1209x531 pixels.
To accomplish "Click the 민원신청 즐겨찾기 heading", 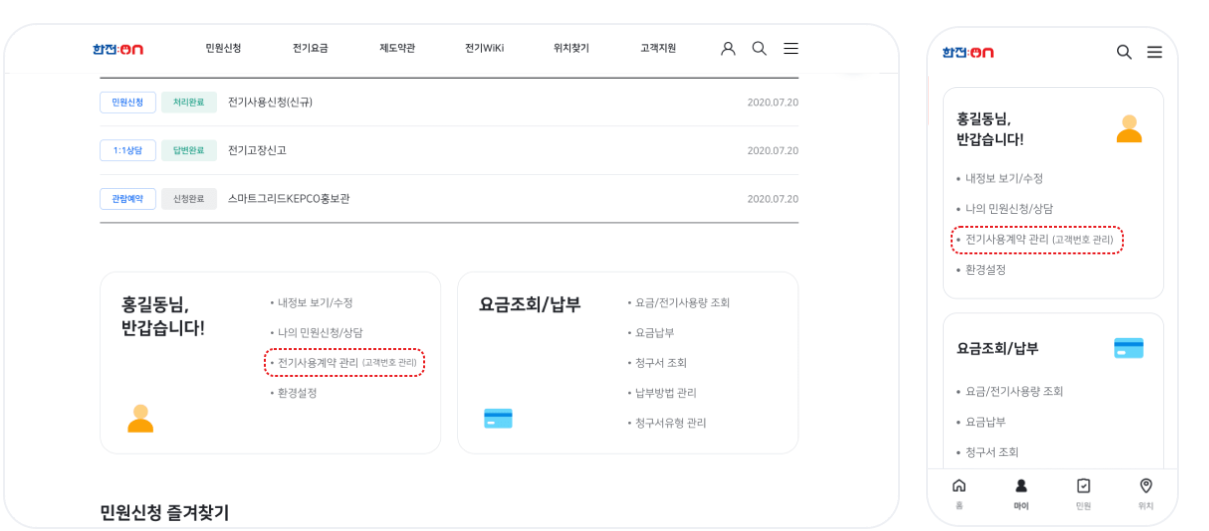I will click(x=164, y=513).
